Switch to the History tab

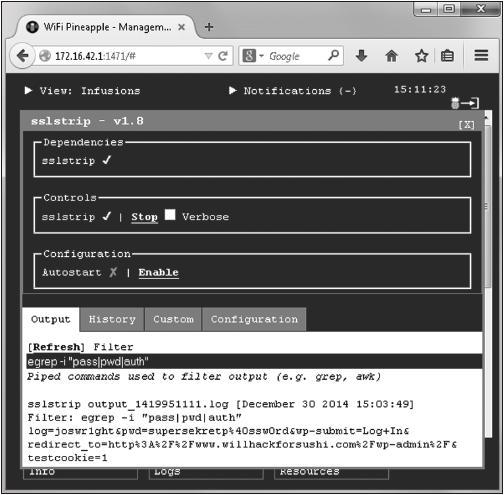(x=112, y=319)
